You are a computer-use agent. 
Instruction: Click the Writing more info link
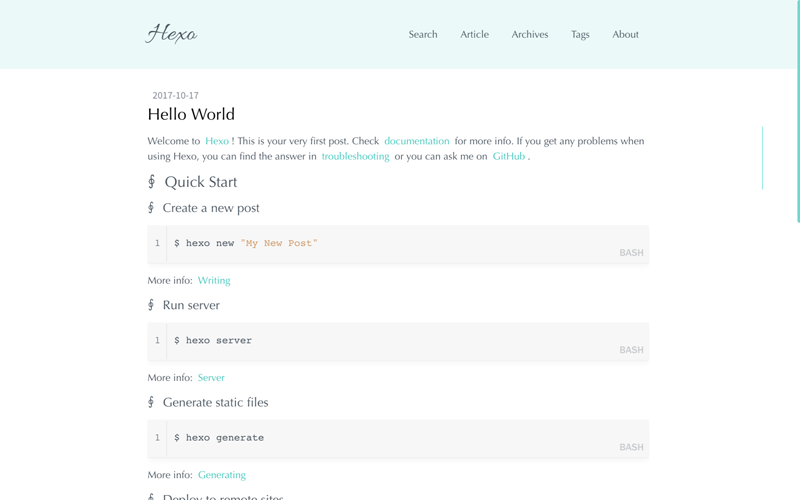click(x=214, y=280)
